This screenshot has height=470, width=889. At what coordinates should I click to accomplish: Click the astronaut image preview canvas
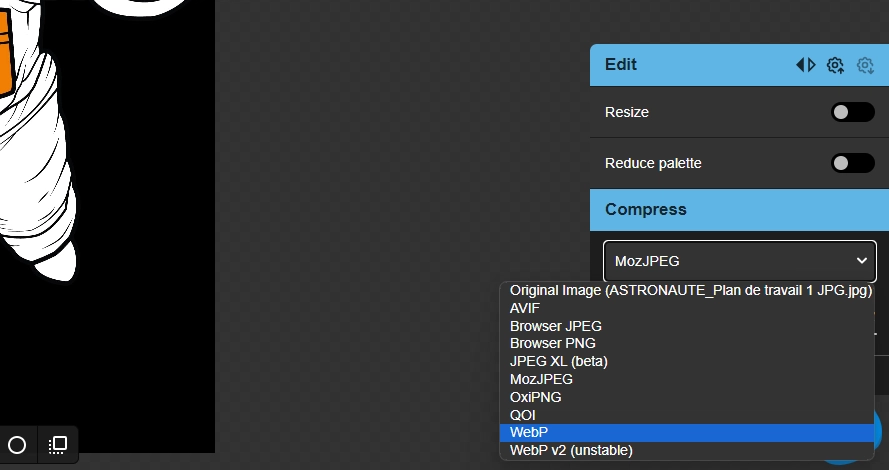tap(107, 226)
